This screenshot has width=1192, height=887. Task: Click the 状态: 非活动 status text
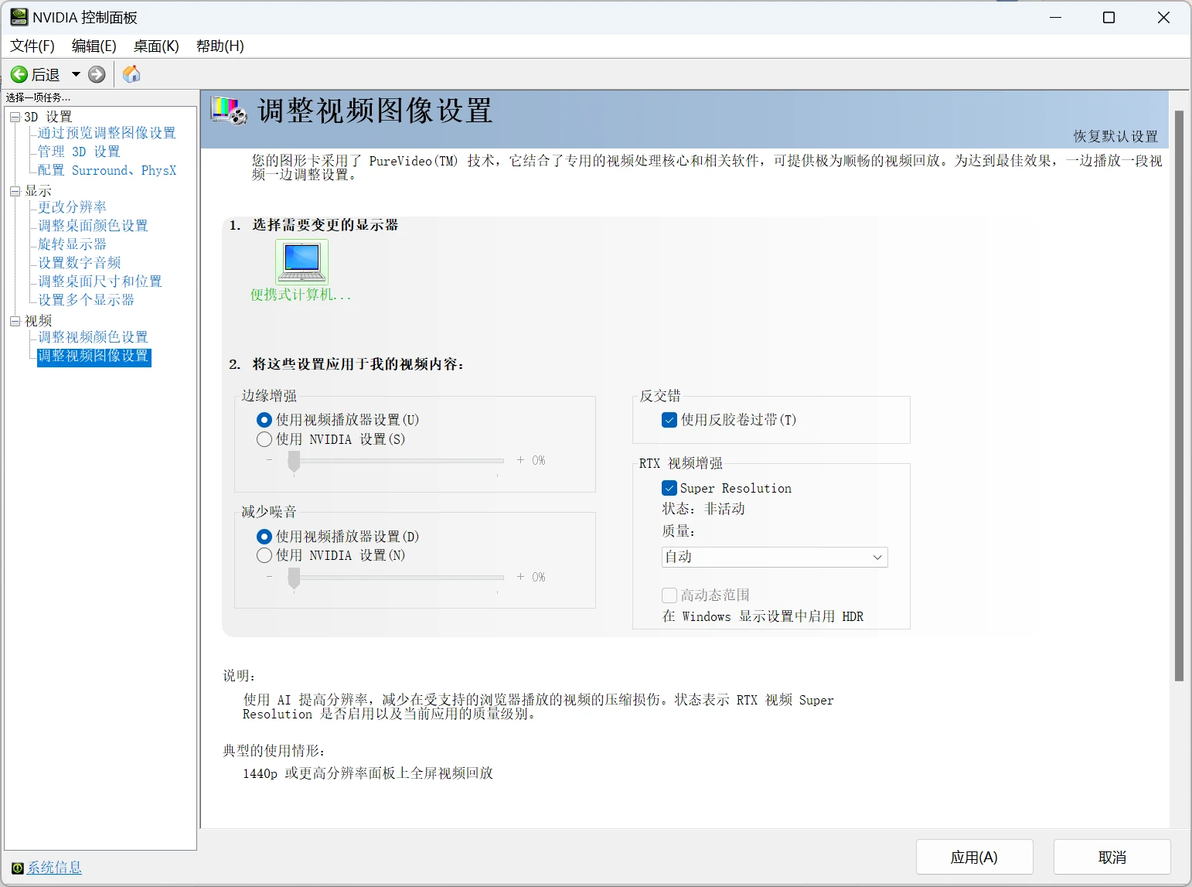pyautogui.click(x=703, y=509)
